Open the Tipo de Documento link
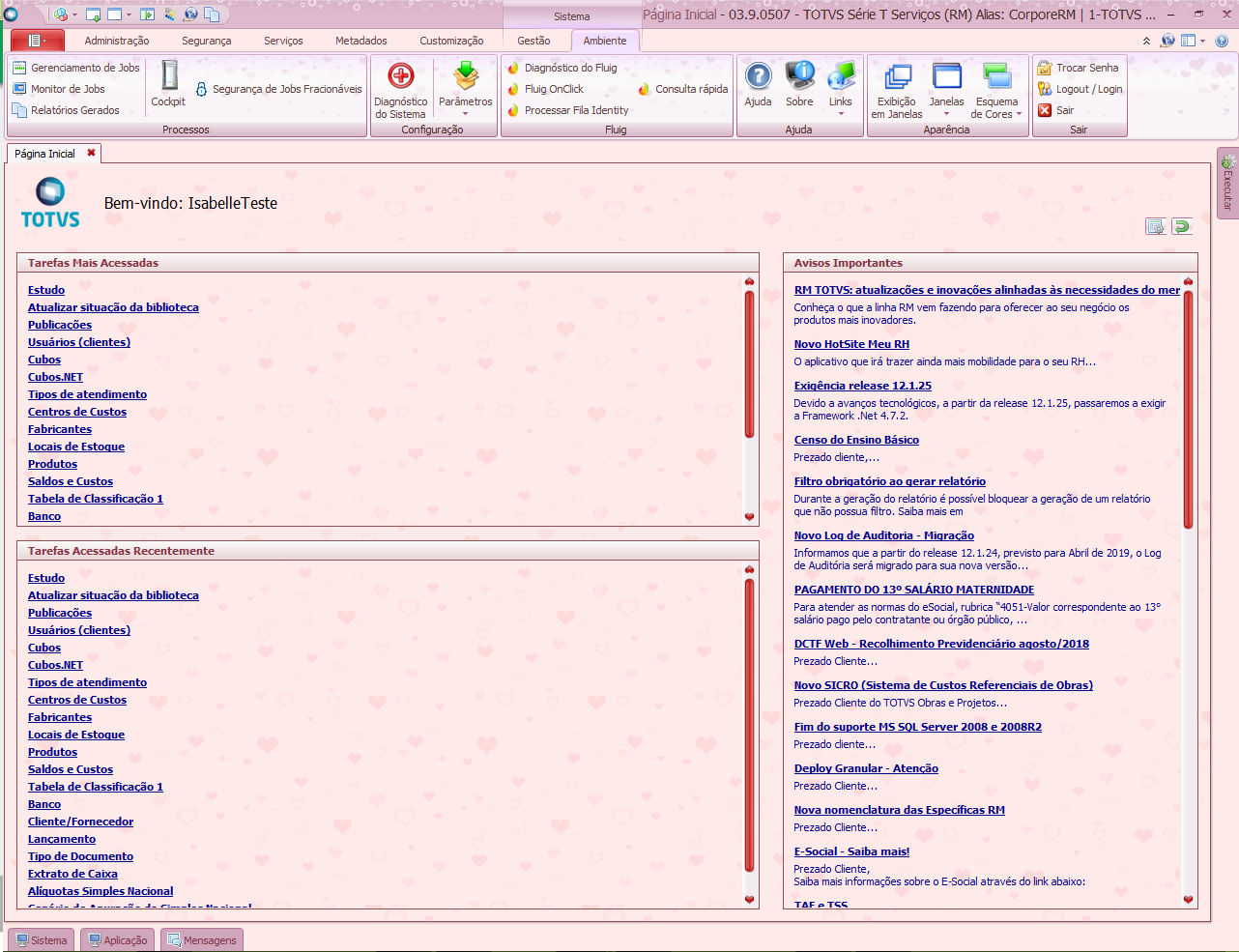 pos(81,856)
